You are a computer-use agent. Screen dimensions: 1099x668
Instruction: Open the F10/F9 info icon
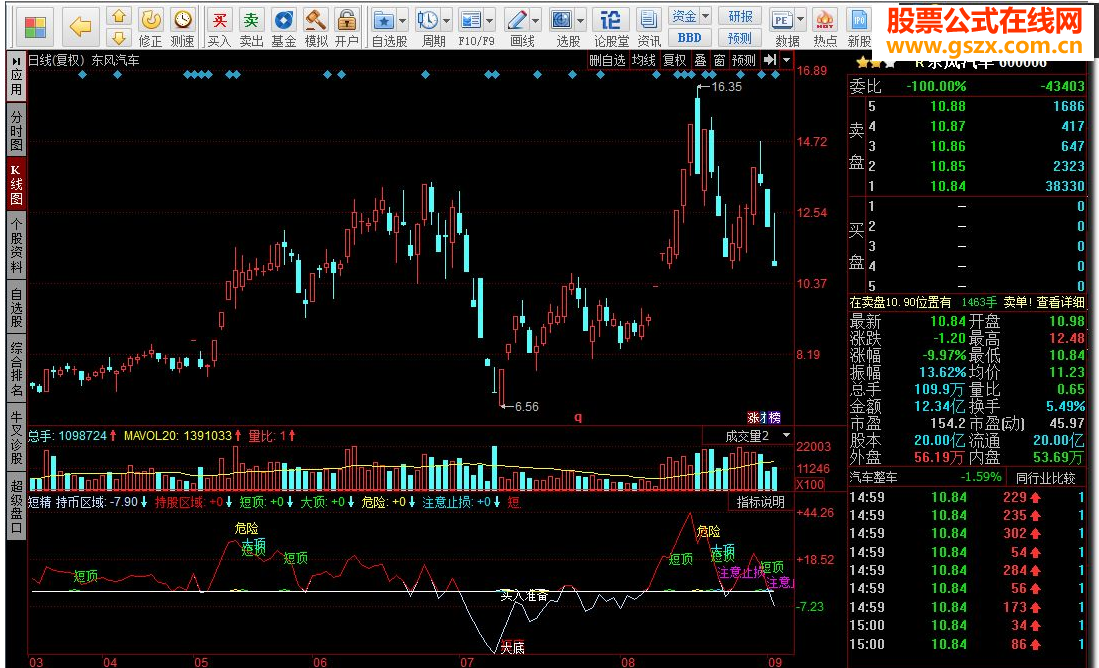pyautogui.click(x=471, y=20)
